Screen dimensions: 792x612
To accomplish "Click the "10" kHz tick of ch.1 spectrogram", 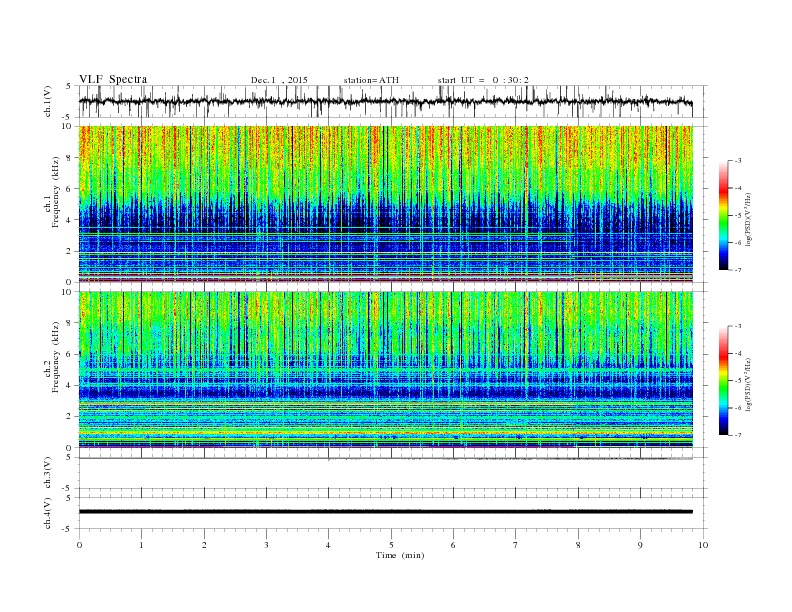I will [x=69, y=126].
